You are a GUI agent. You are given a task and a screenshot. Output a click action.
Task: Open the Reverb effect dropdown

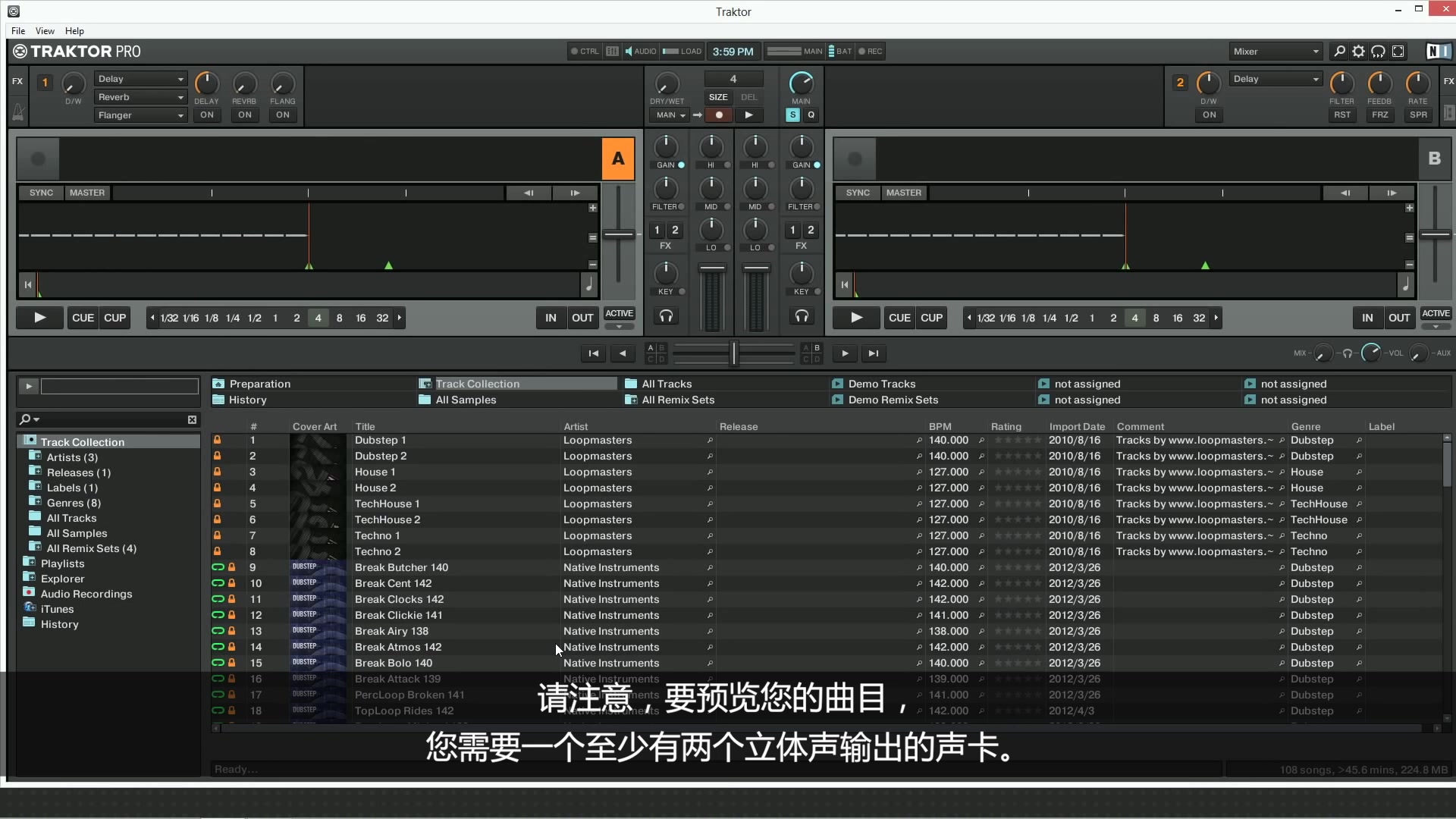click(x=140, y=97)
